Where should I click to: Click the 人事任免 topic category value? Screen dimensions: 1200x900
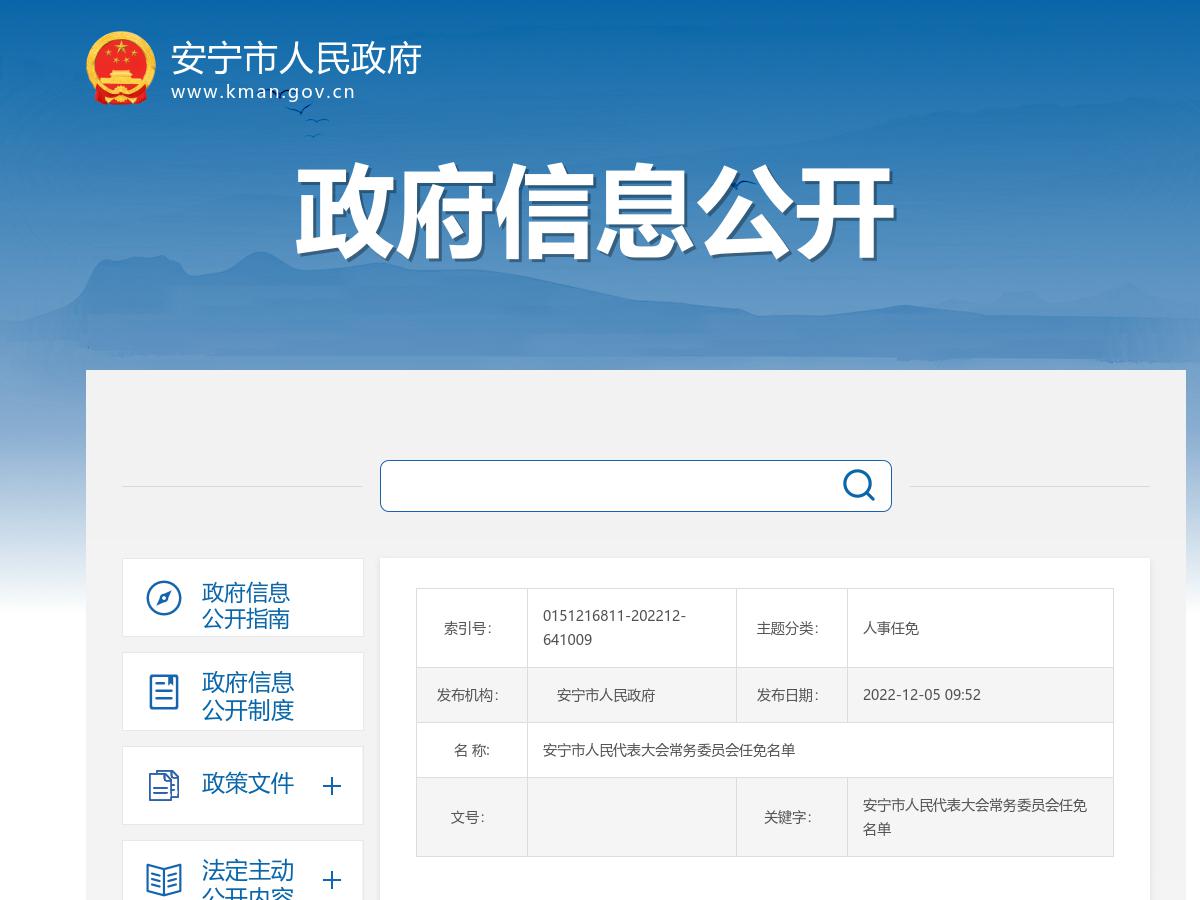[891, 628]
